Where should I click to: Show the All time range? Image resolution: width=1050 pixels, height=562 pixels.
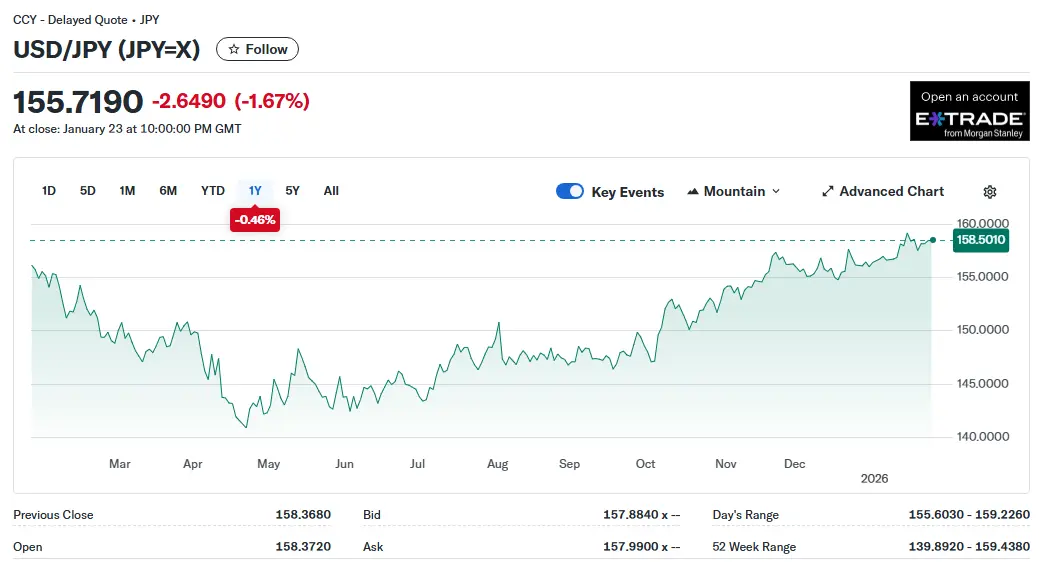click(331, 191)
